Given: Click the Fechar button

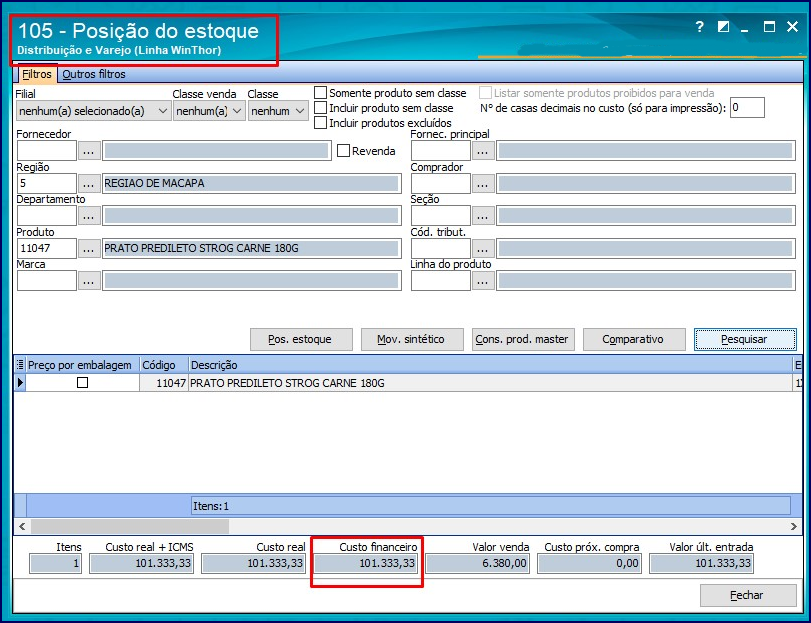Looking at the screenshot, I should pos(748,595).
